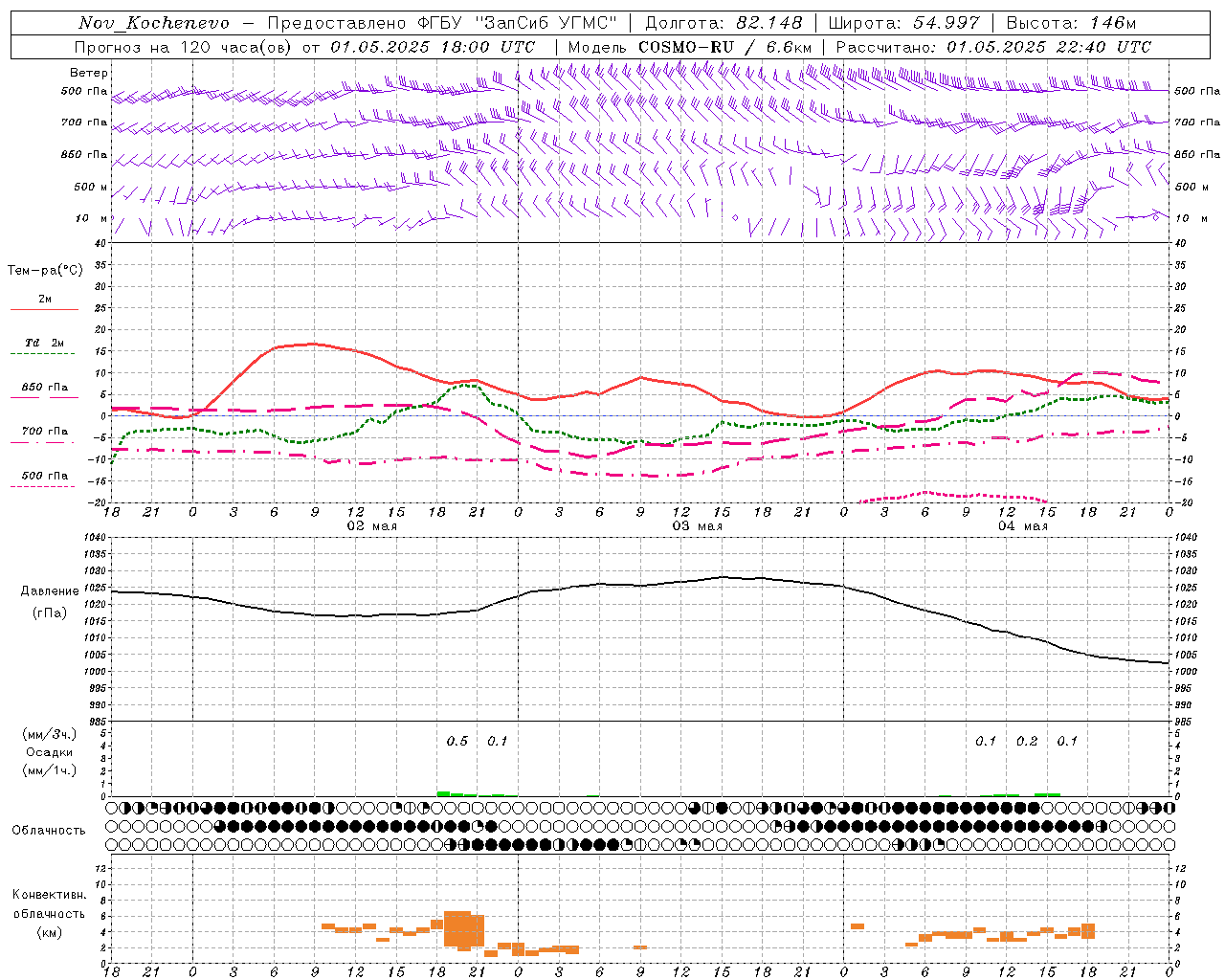Click calculation time Рассчитано: 01.05.2025 22:40 UTC
1225x980 pixels.
[993, 47]
